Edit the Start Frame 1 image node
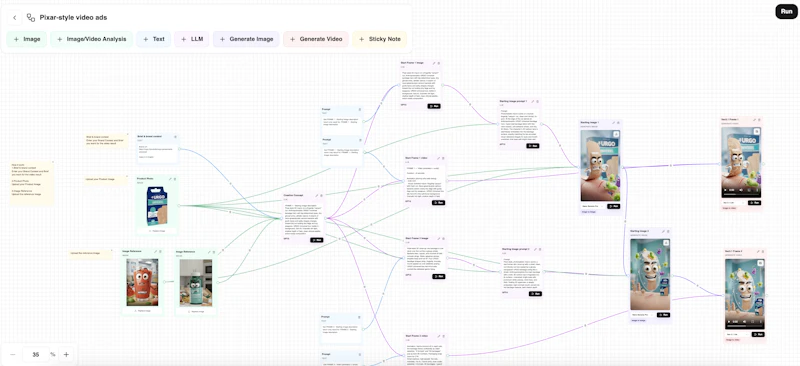This screenshot has height=366, width=800. [x=434, y=63]
